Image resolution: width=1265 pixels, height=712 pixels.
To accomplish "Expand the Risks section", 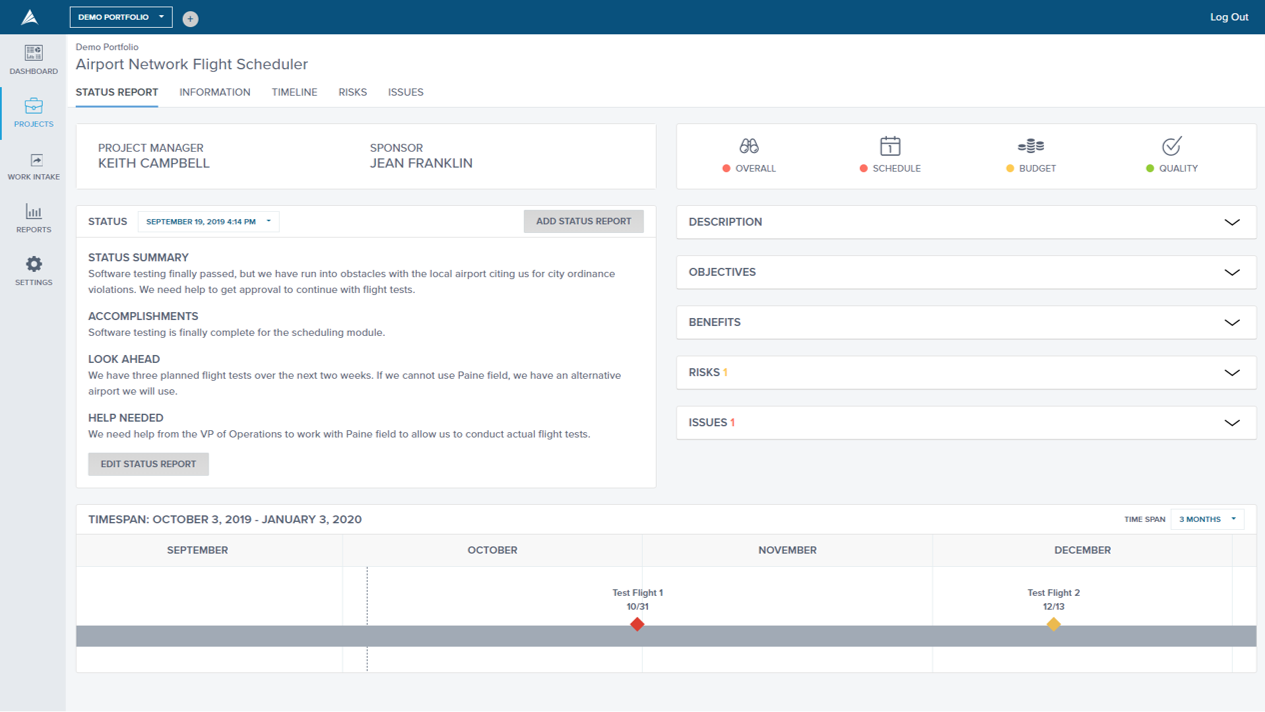I will (x=966, y=372).
